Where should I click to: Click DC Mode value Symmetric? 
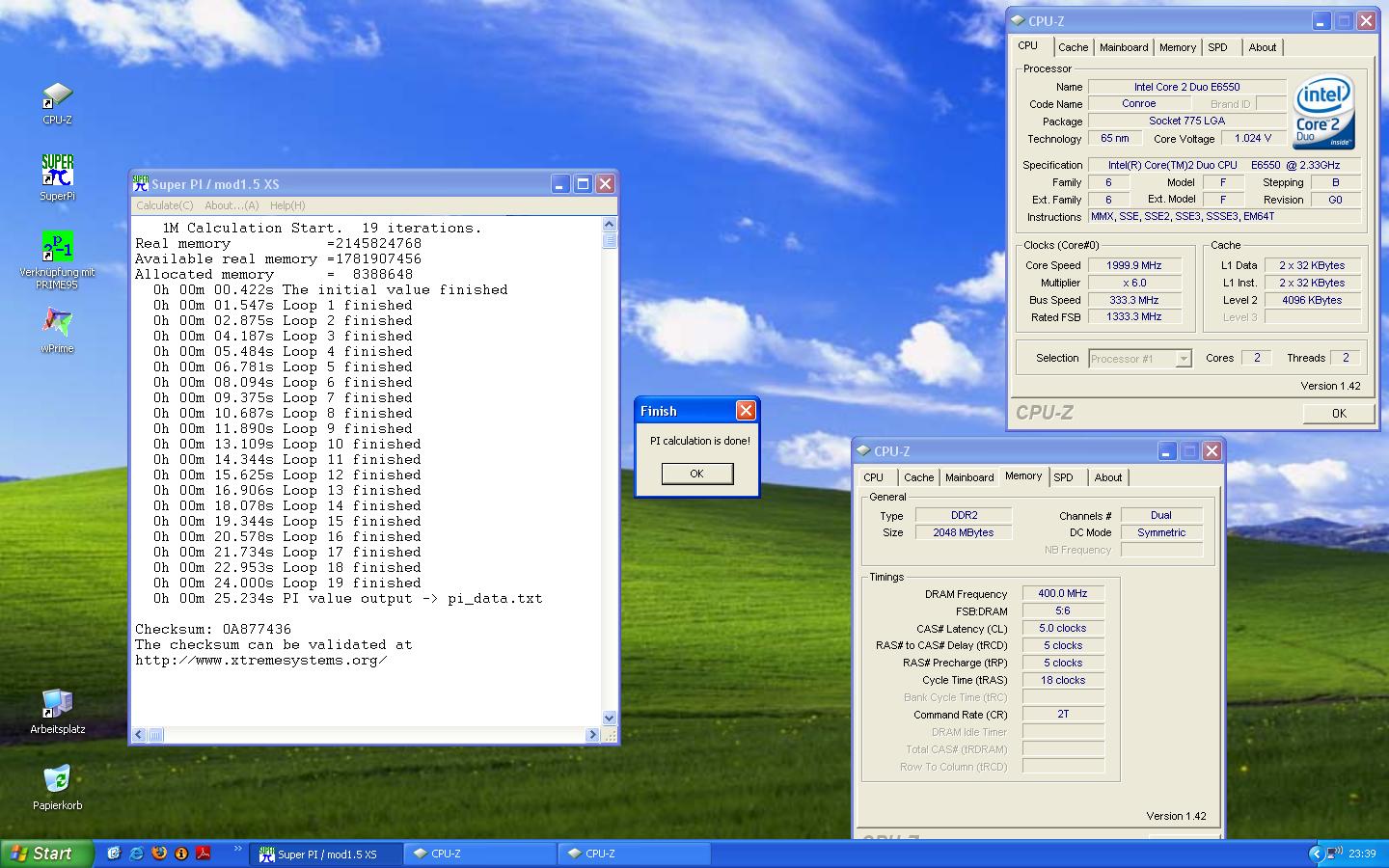[x=1161, y=533]
